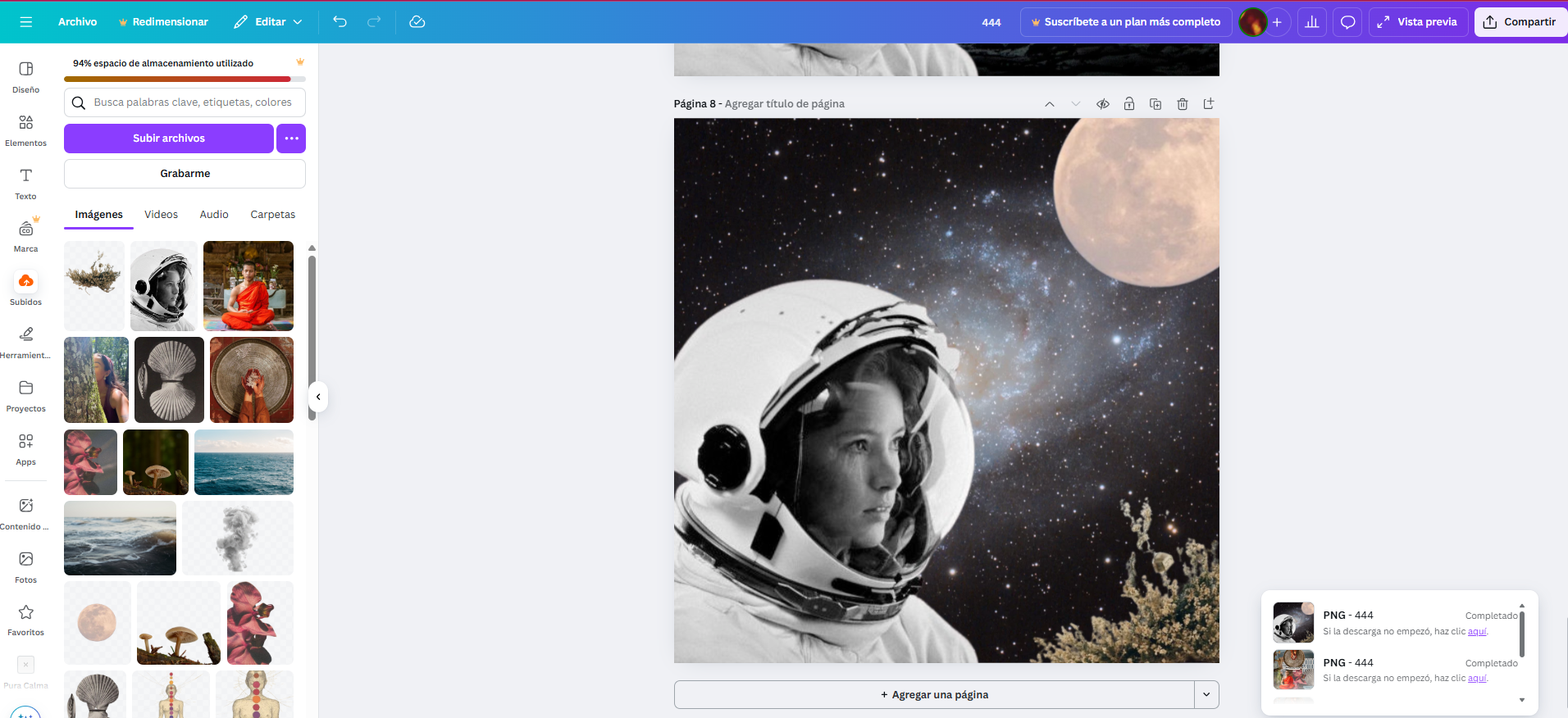
Task: Check cloud save status icon
Action: coord(417,22)
